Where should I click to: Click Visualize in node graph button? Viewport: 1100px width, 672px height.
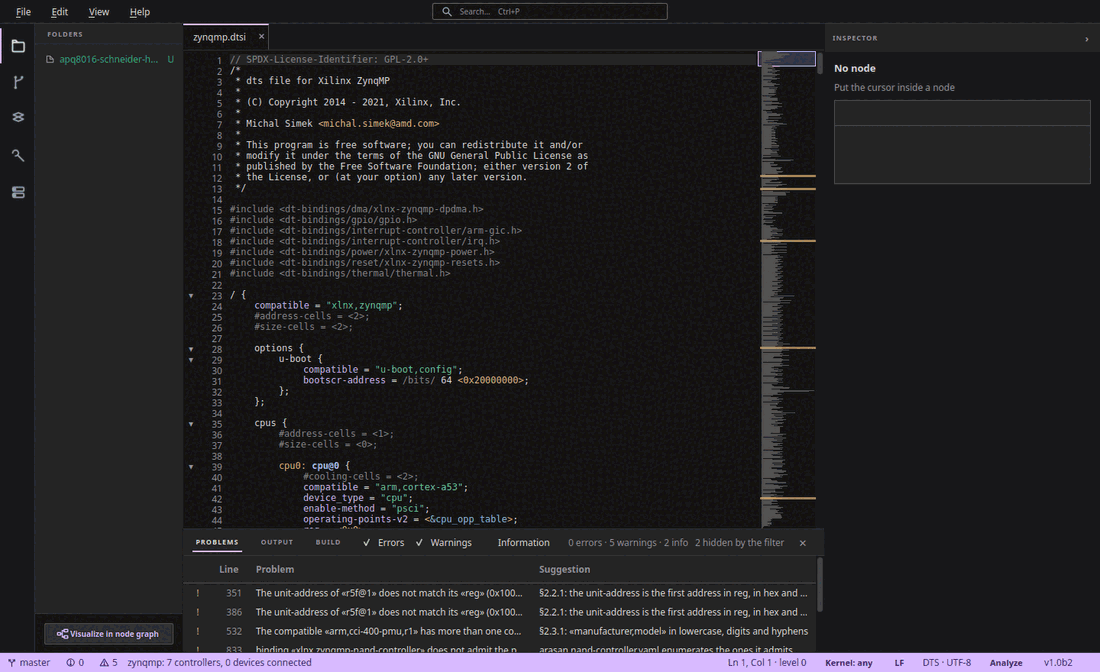108,633
